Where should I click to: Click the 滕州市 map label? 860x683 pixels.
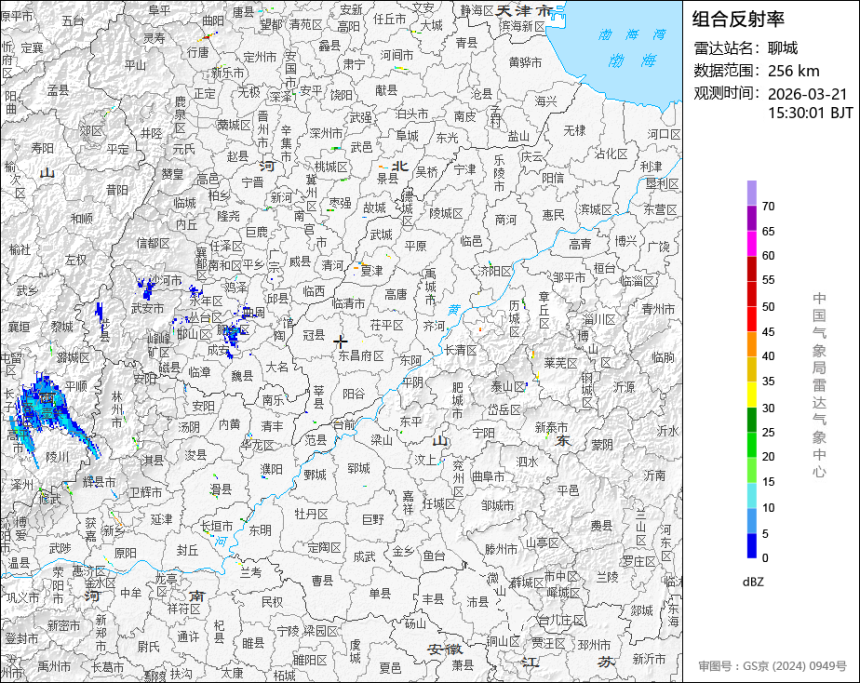501,548
